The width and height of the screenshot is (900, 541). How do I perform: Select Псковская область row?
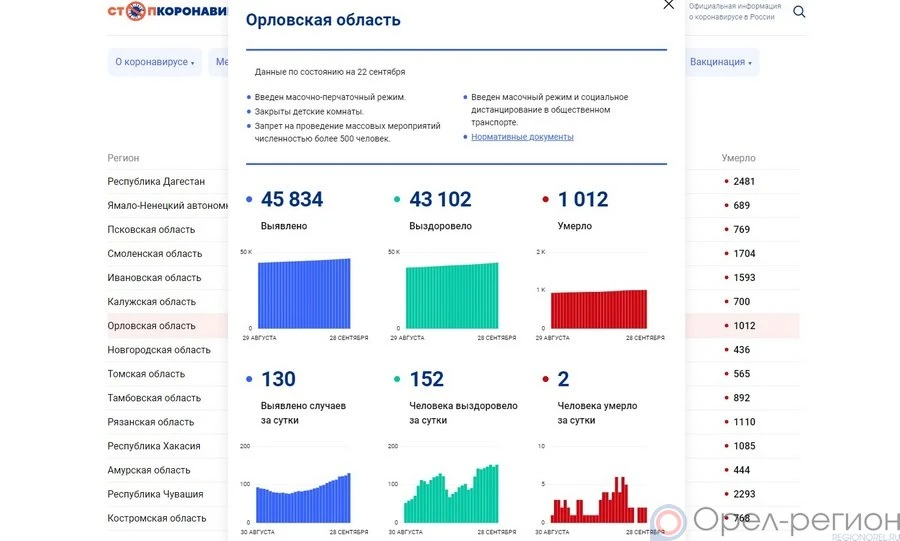[151, 230]
